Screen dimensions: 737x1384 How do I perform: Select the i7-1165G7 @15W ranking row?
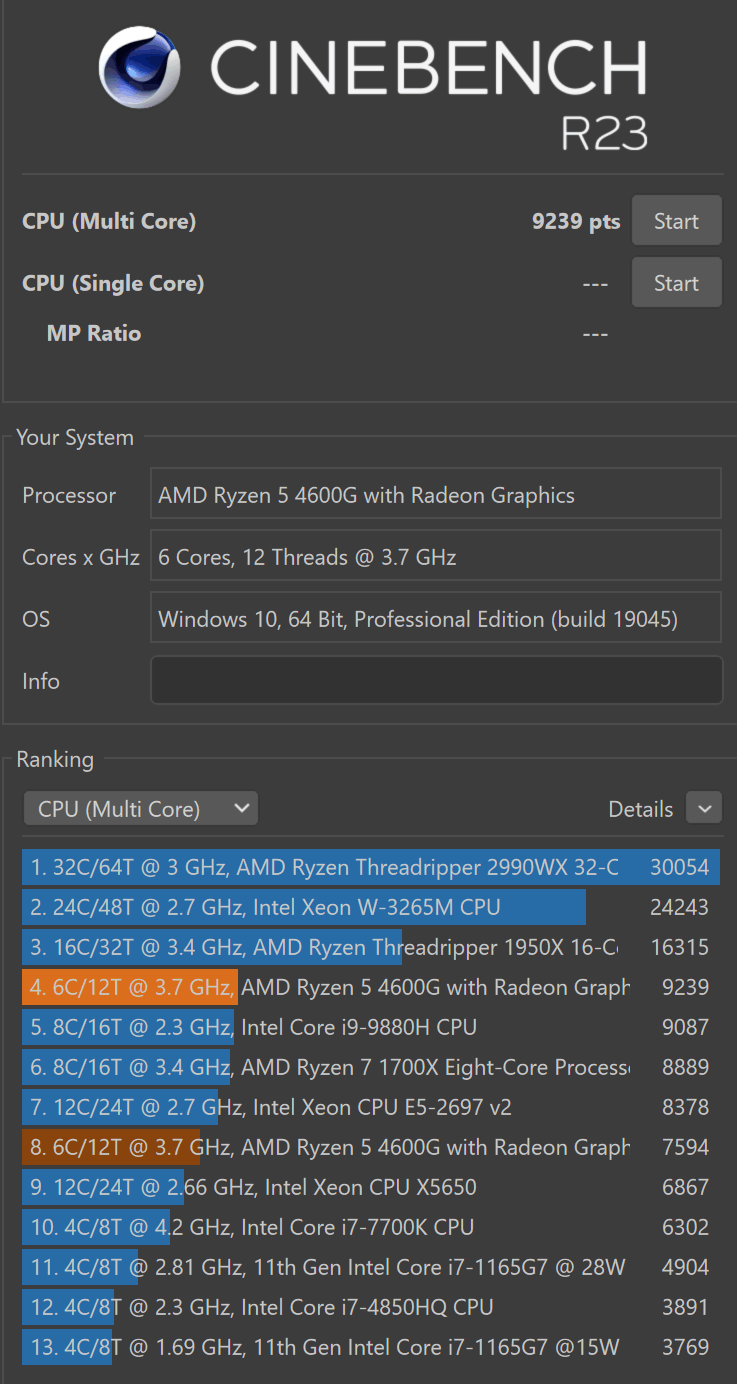(370, 1347)
